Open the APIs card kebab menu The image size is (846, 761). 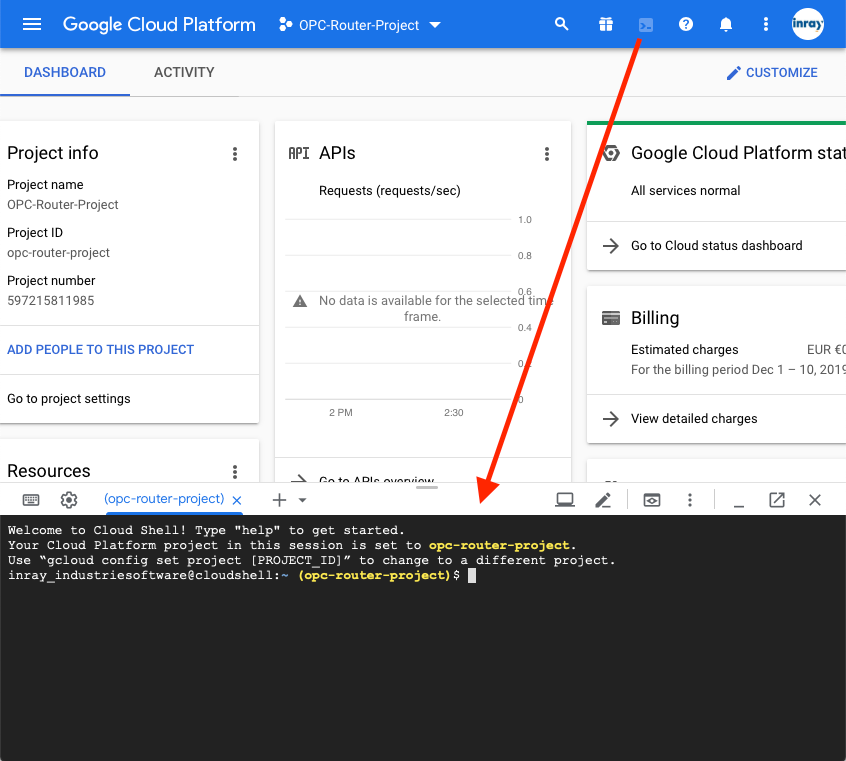click(x=547, y=154)
